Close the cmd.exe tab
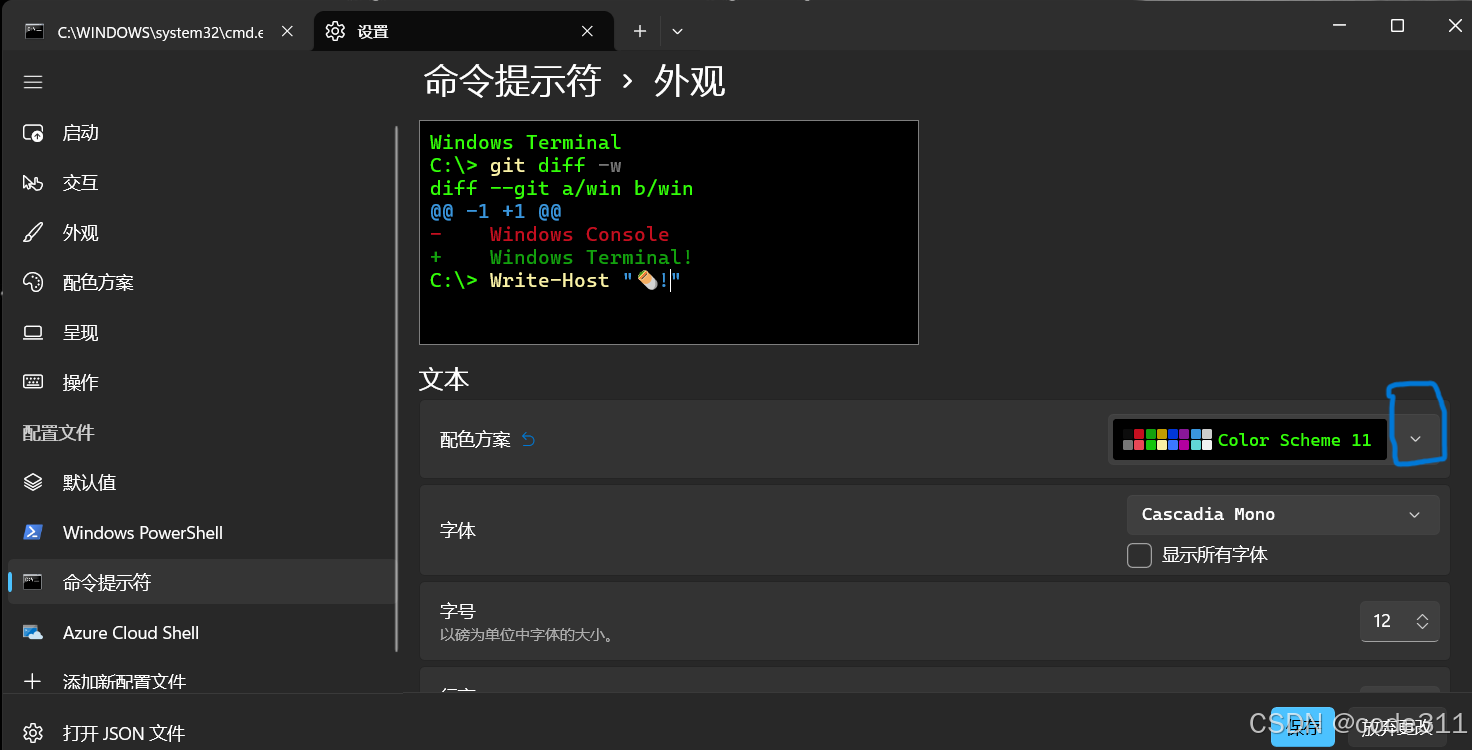The width and height of the screenshot is (1472, 750). tap(287, 32)
